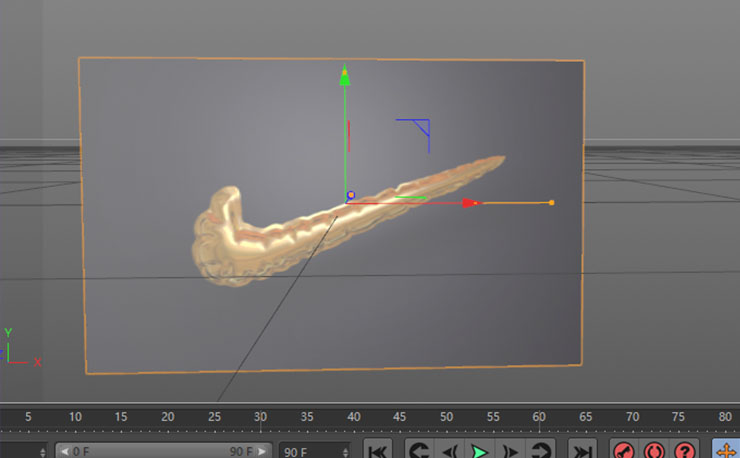Click frame 35 on the timeline ruler
This screenshot has height=458, width=740.
pos(307,416)
